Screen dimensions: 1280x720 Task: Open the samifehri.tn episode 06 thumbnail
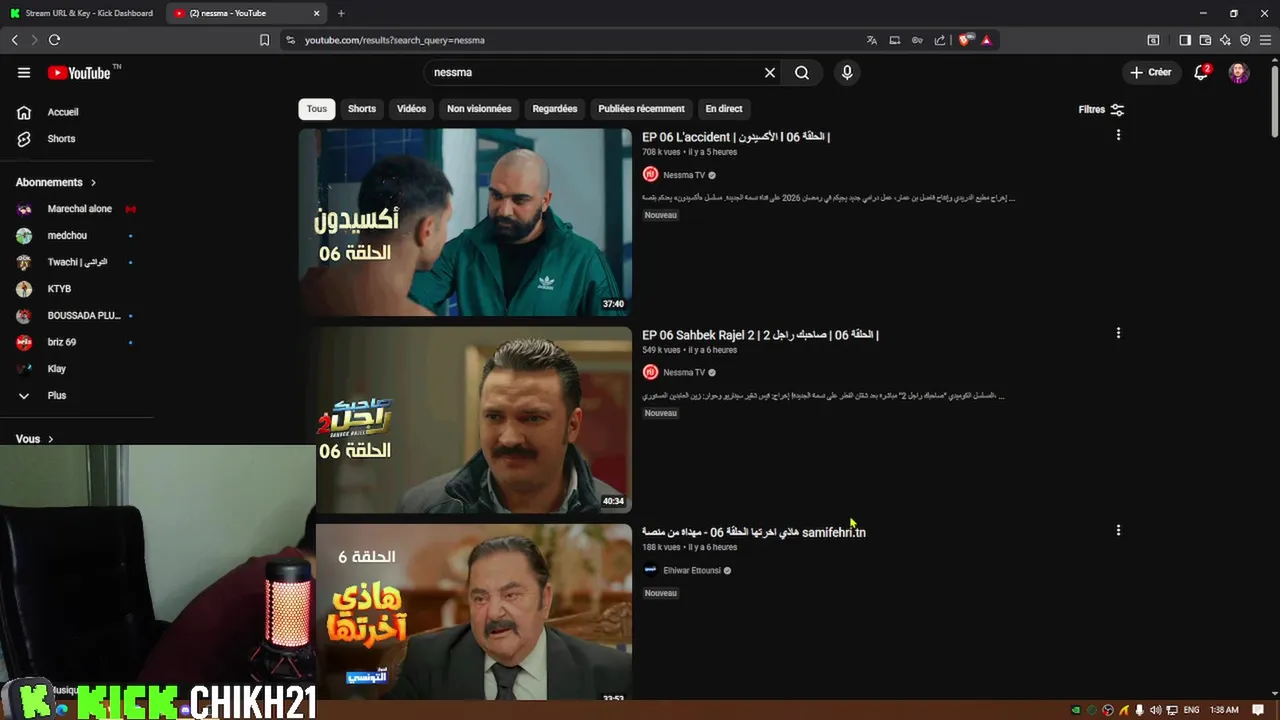point(474,610)
